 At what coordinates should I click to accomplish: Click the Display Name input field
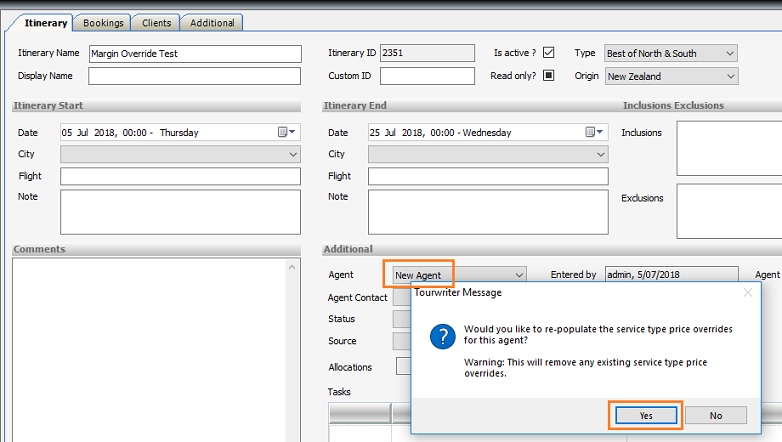pyautogui.click(x=194, y=76)
